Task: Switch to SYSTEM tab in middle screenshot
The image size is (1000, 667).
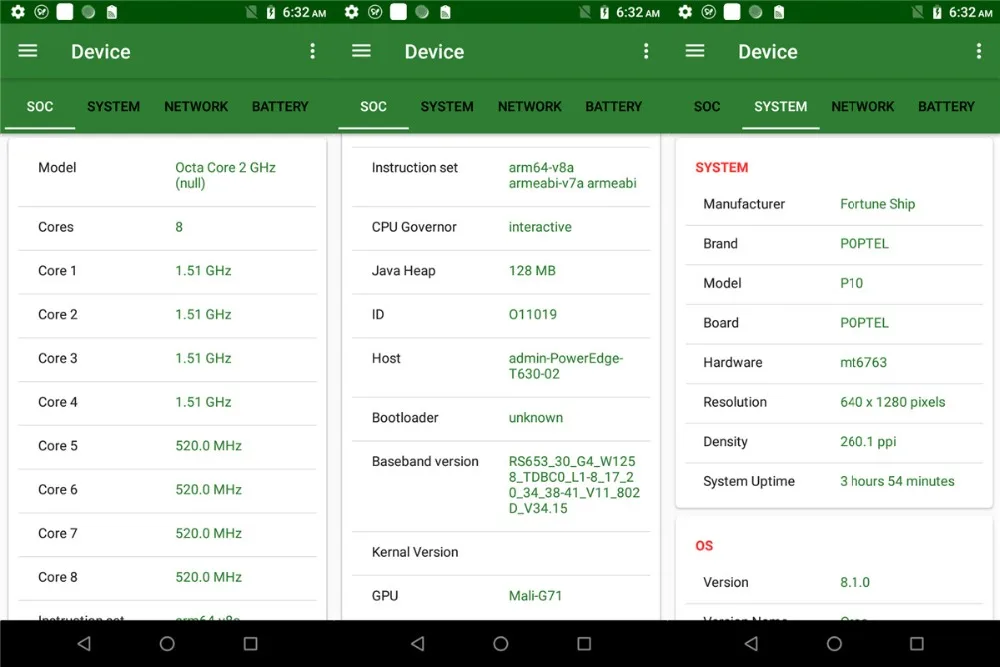Action: click(x=447, y=106)
